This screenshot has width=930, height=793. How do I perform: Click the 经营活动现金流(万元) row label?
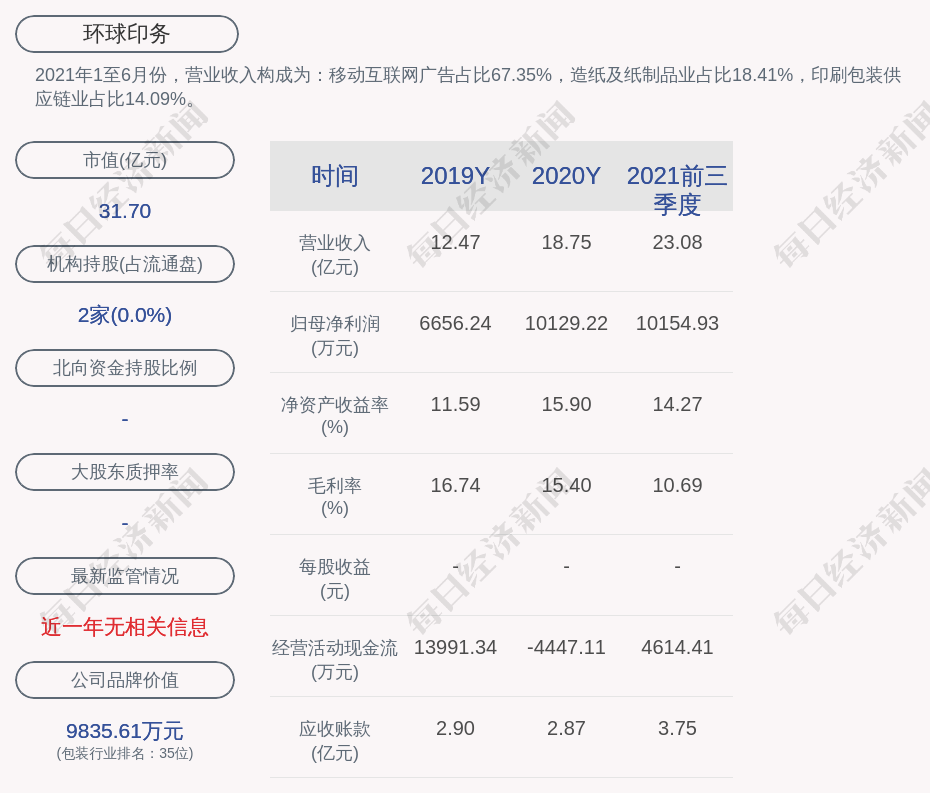point(335,660)
